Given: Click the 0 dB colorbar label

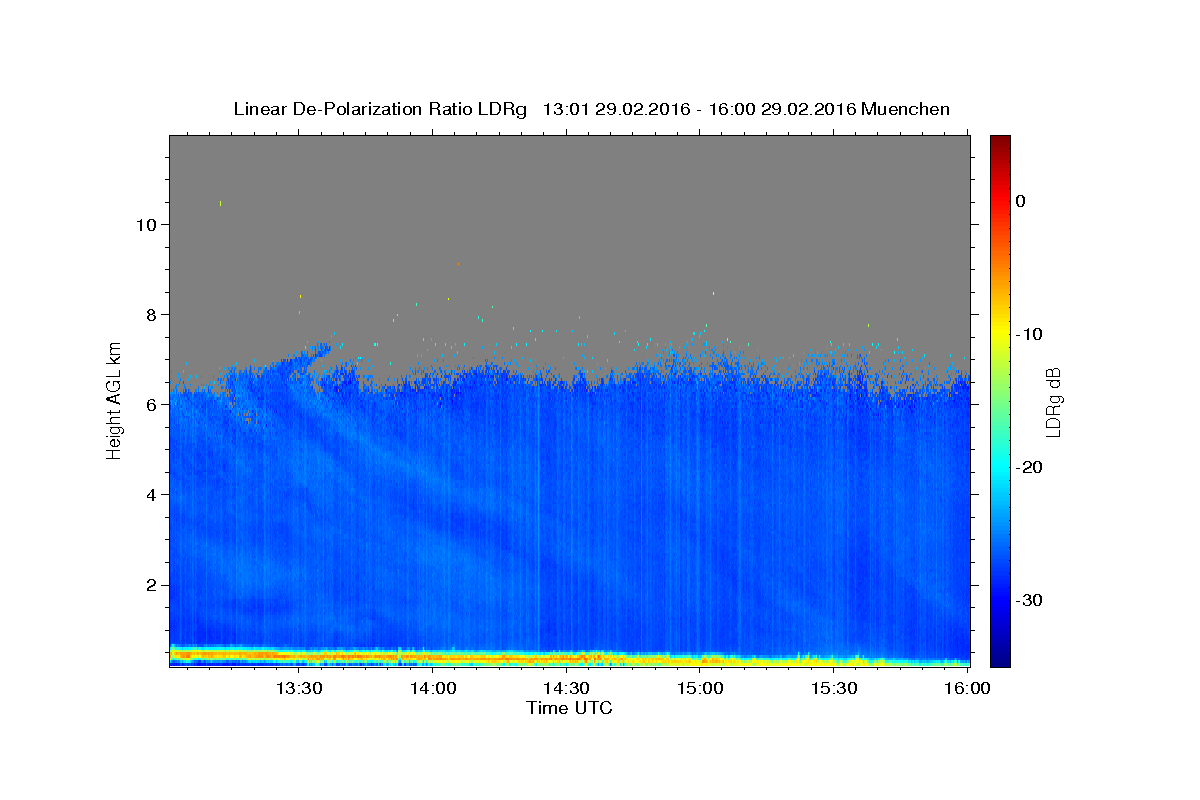Looking at the screenshot, I should pyautogui.click(x=1021, y=201).
